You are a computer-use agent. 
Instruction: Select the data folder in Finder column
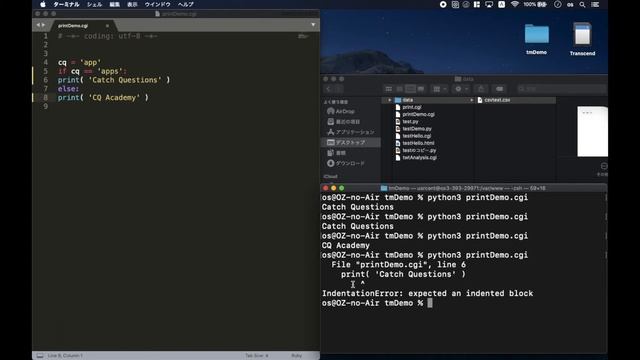[429, 100]
